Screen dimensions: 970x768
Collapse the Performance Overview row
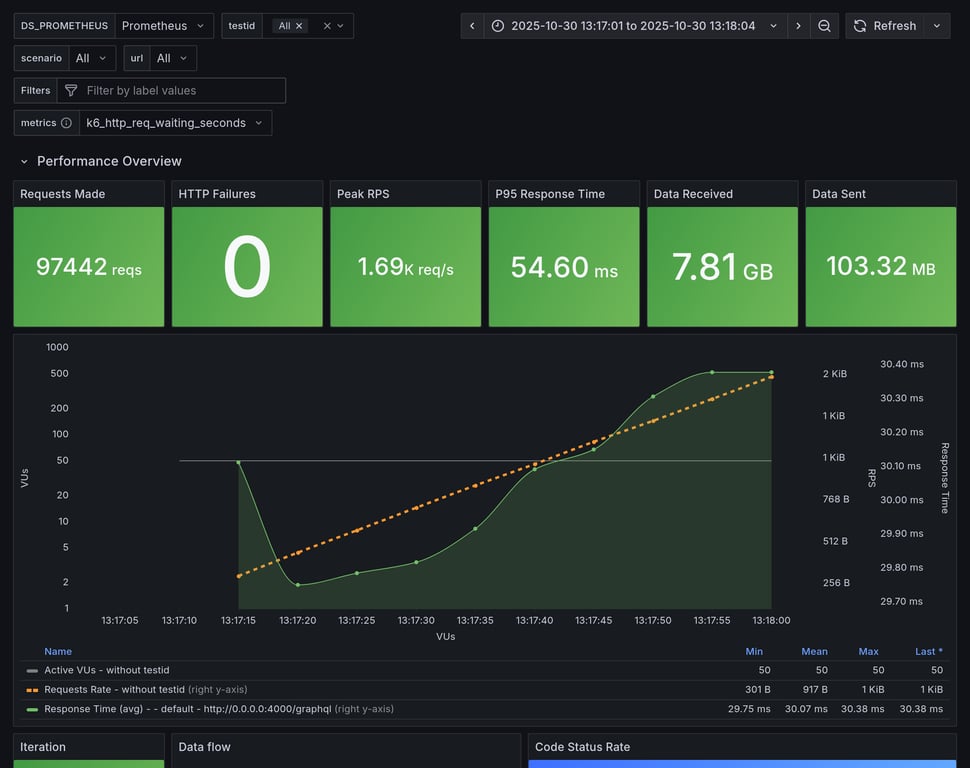[25, 161]
